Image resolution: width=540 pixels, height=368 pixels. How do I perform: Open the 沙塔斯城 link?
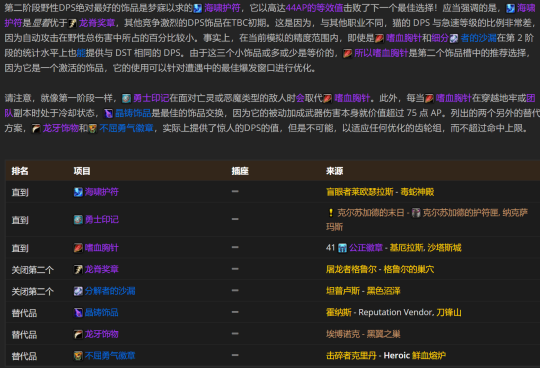point(445,248)
